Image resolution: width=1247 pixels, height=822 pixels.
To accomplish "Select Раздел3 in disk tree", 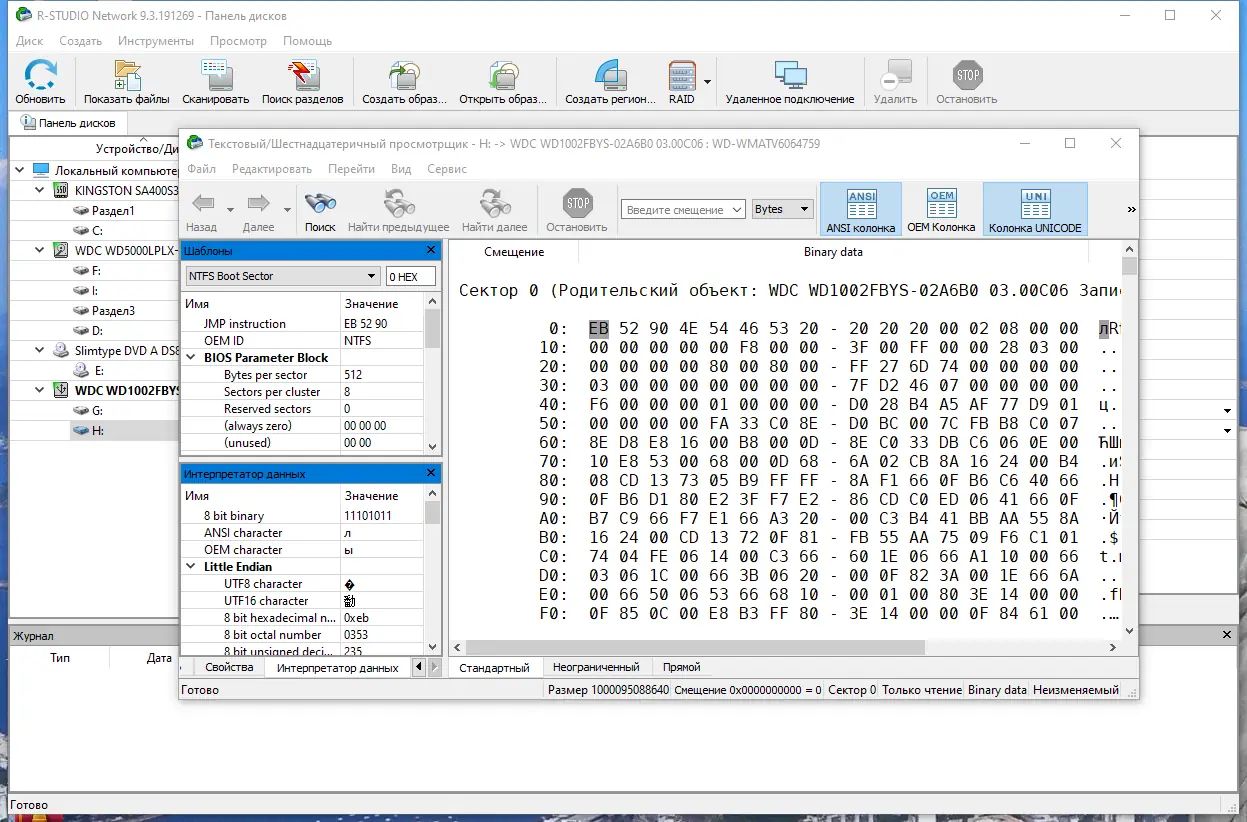I will pos(112,310).
